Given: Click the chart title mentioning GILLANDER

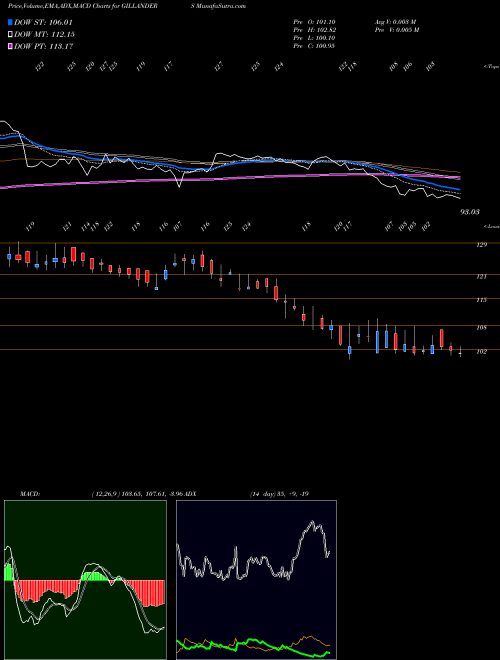Looking at the screenshot, I should pyautogui.click(x=83, y=6).
